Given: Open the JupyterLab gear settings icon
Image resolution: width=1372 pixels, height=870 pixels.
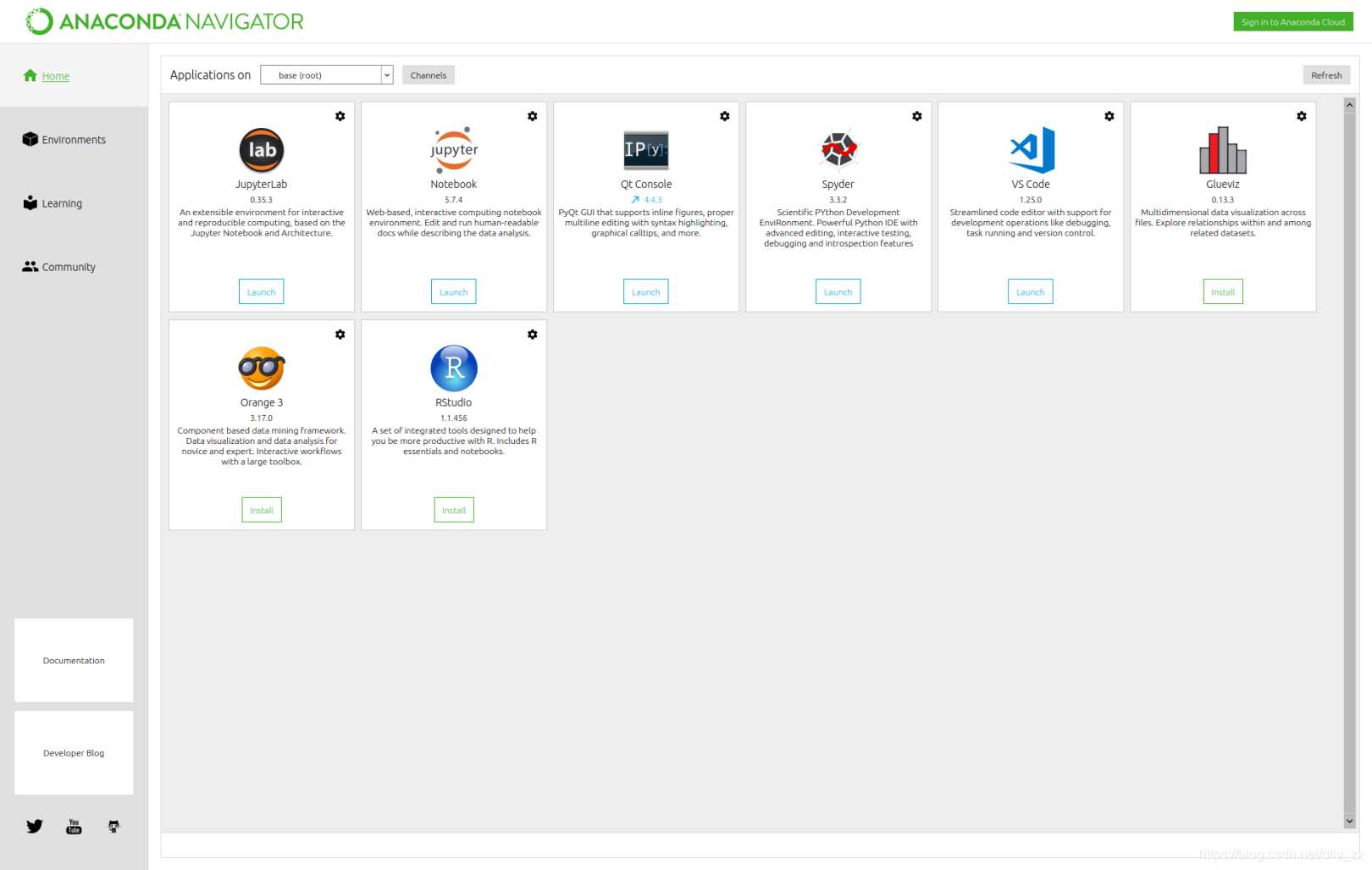Looking at the screenshot, I should point(340,116).
